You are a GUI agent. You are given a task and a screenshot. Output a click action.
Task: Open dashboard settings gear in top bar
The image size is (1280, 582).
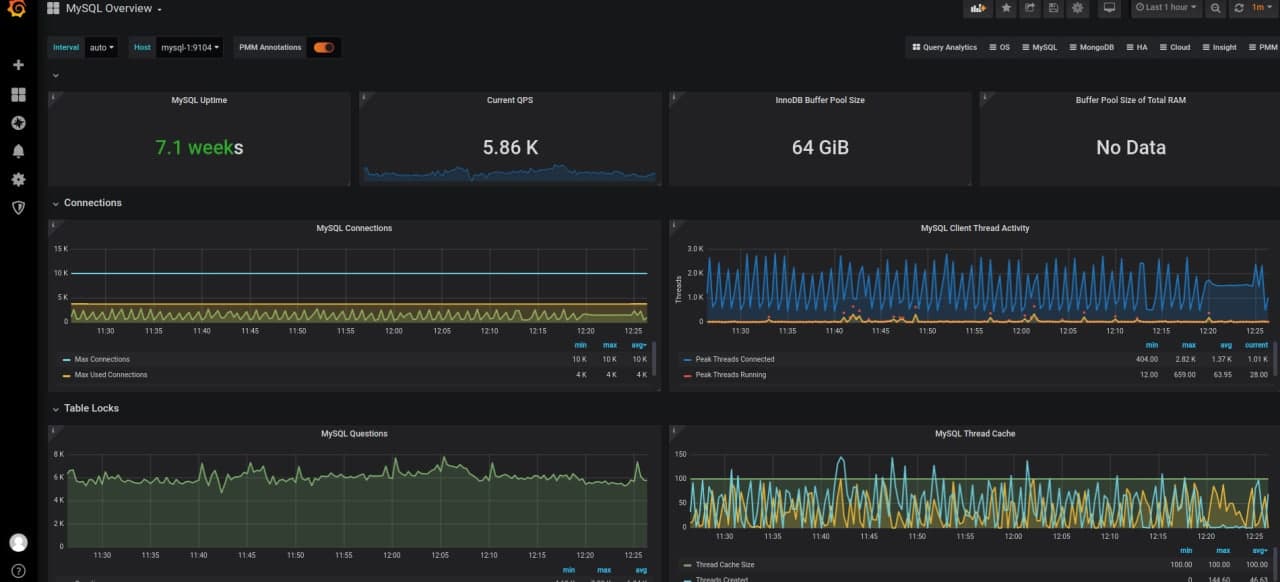(x=1077, y=8)
